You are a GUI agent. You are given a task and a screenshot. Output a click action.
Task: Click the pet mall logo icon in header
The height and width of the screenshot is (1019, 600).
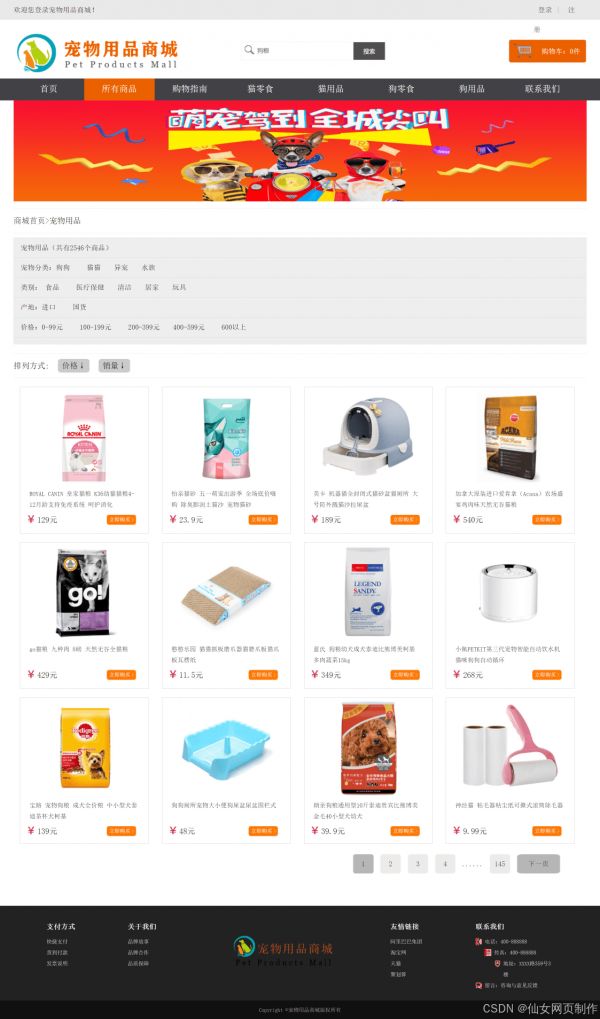(36, 53)
